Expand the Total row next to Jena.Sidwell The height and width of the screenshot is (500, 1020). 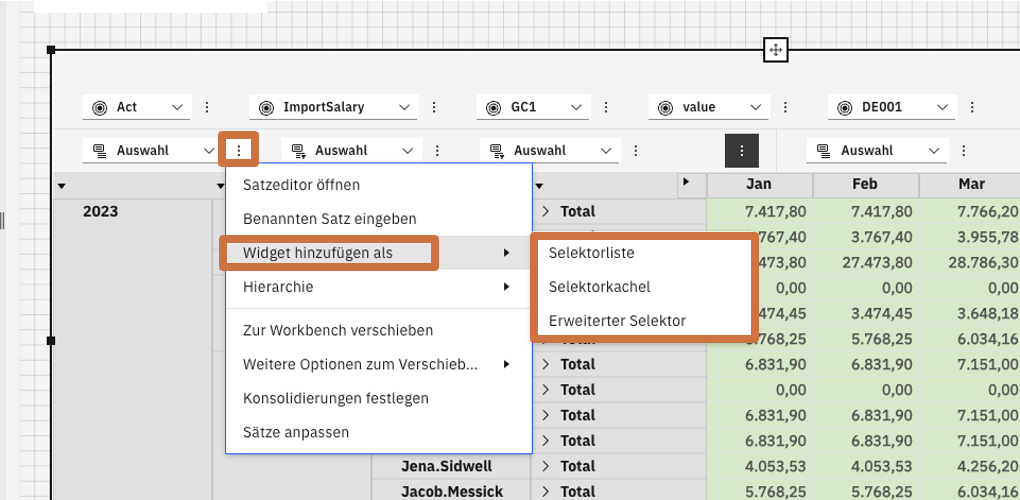546,466
